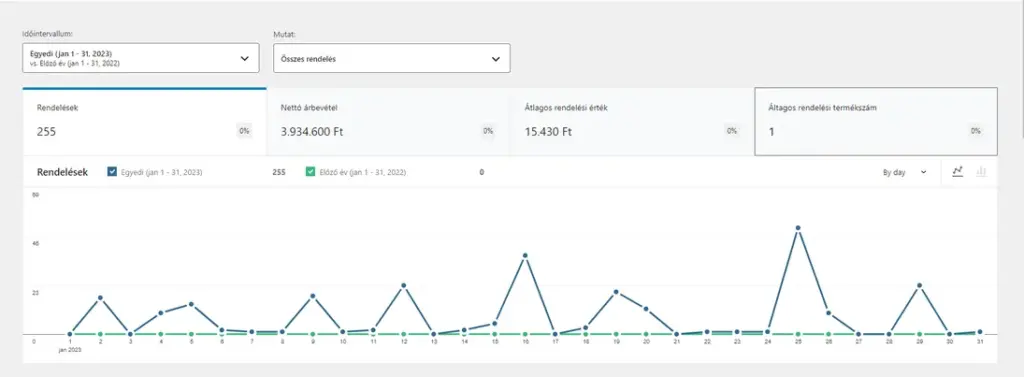Click the jan 25 peak data point
This screenshot has width=1024, height=377.
pyautogui.click(x=798, y=228)
